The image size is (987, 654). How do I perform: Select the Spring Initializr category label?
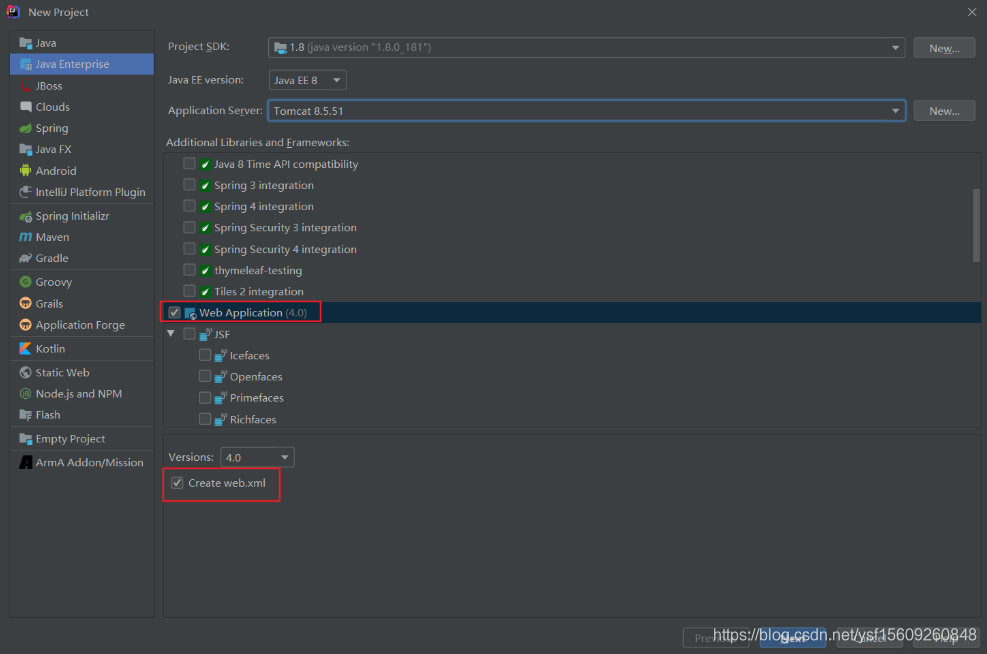point(72,217)
